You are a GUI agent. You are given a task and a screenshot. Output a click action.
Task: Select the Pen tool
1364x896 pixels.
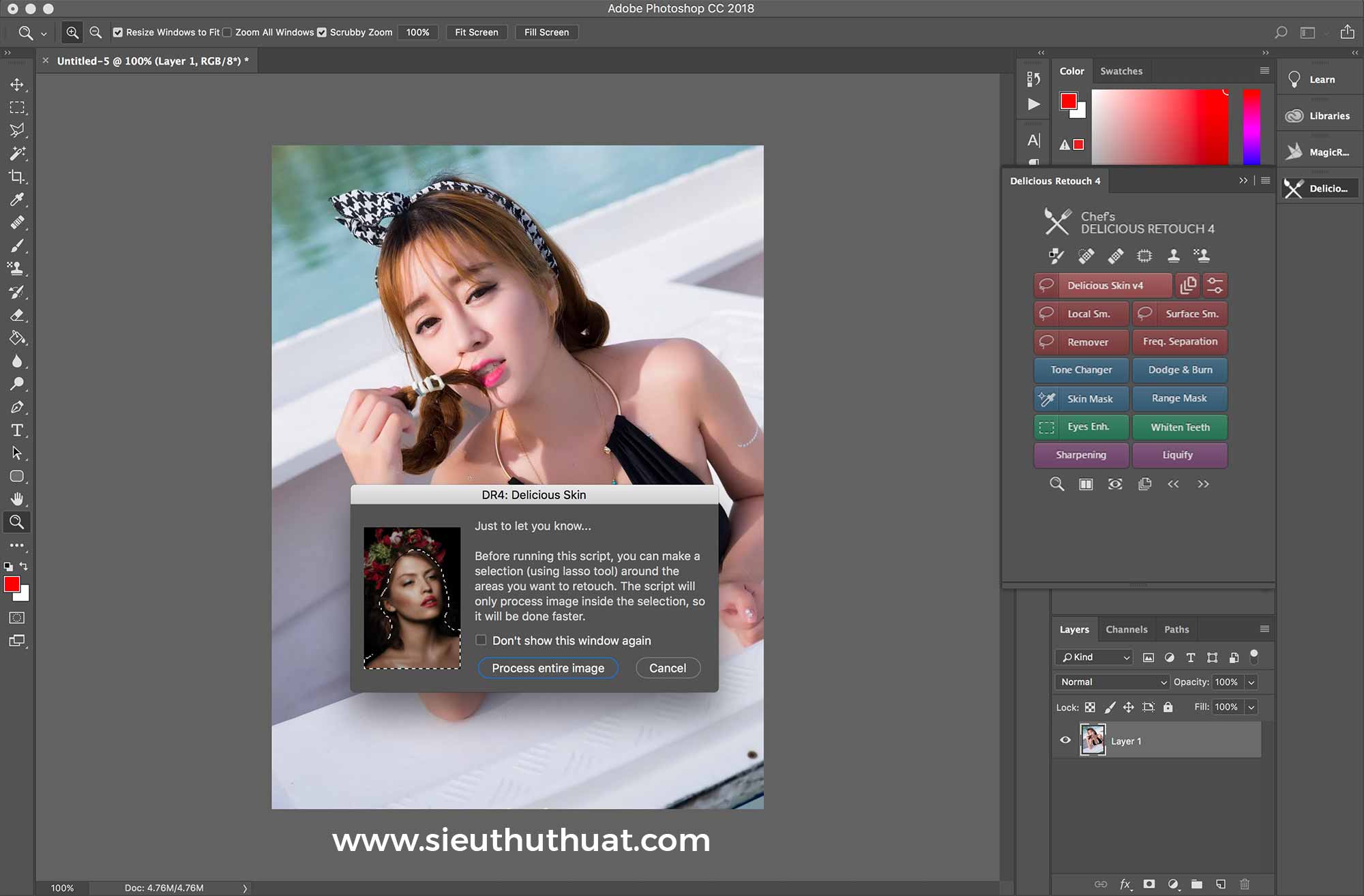pos(17,407)
